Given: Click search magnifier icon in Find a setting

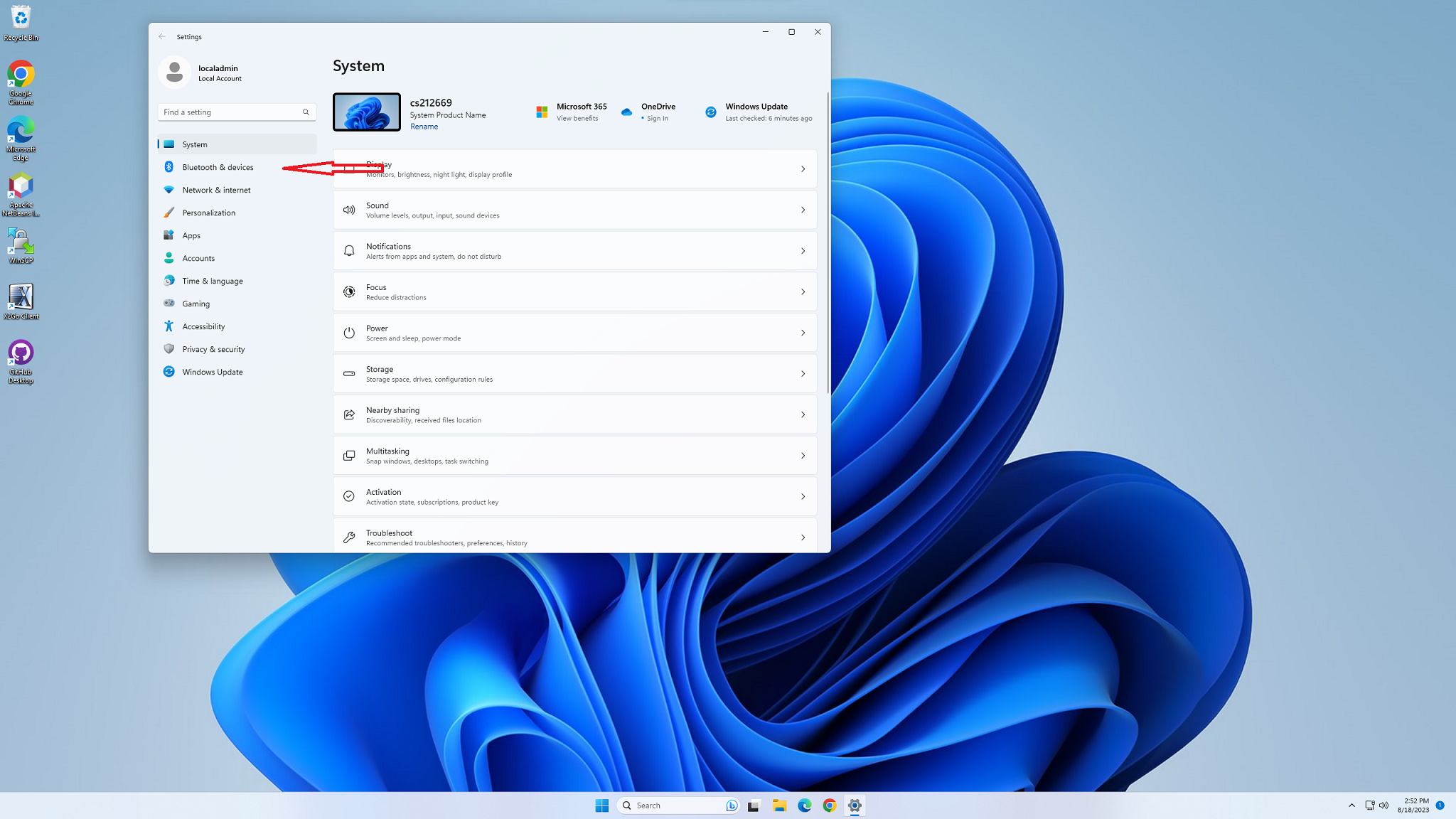Looking at the screenshot, I should click(306, 112).
